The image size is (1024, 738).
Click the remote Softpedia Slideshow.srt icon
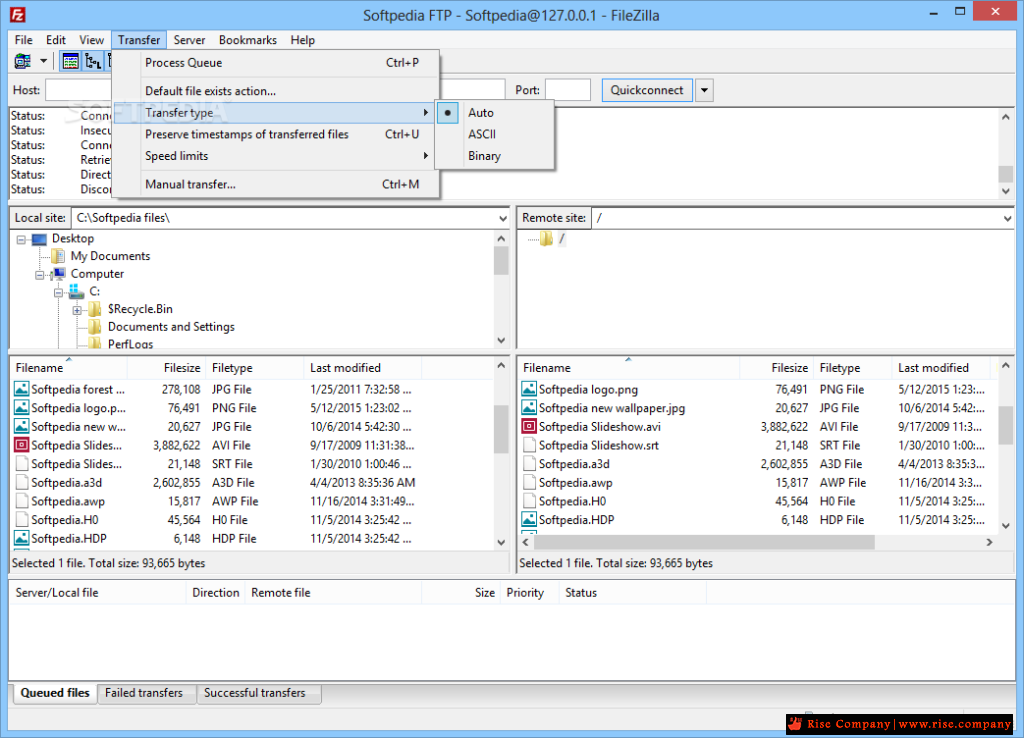pos(529,445)
